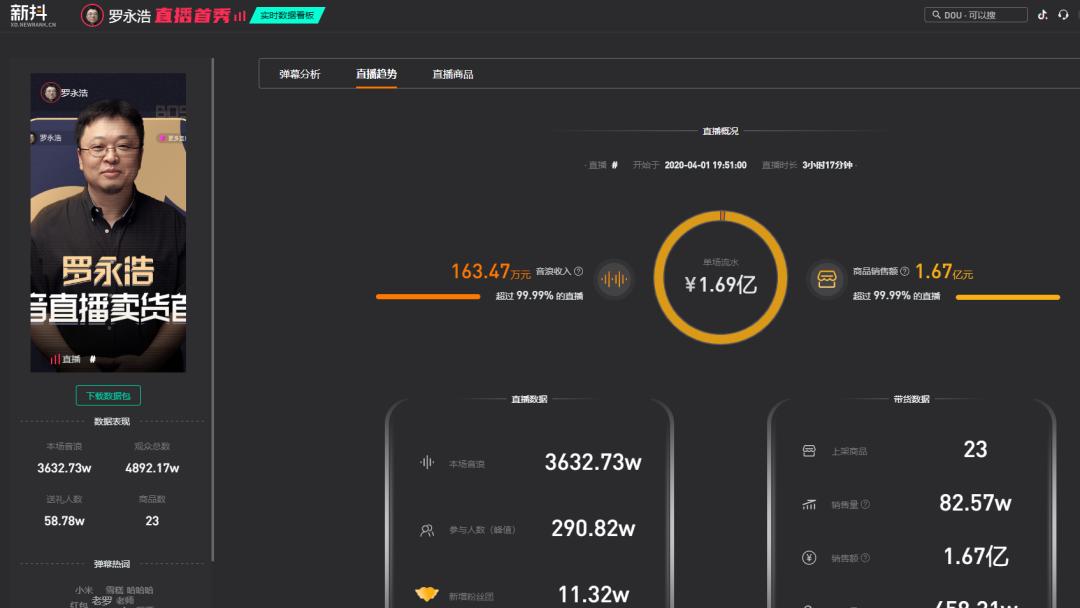
Task: Click the 4892.17w 观众总数 value
Action: coord(152,468)
